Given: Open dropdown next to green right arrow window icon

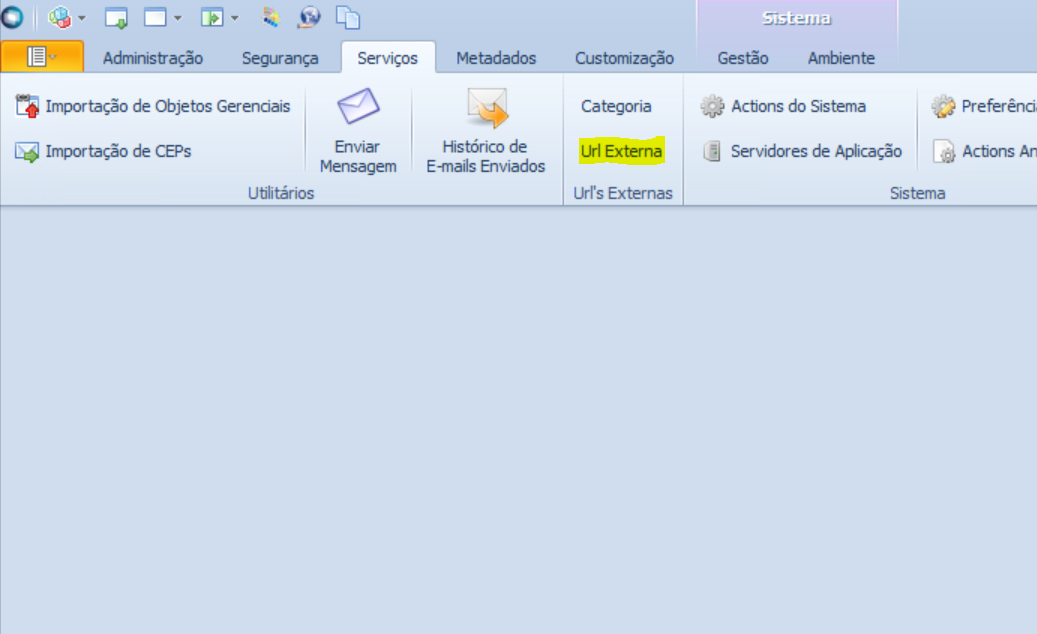Looking at the screenshot, I should (235, 19).
